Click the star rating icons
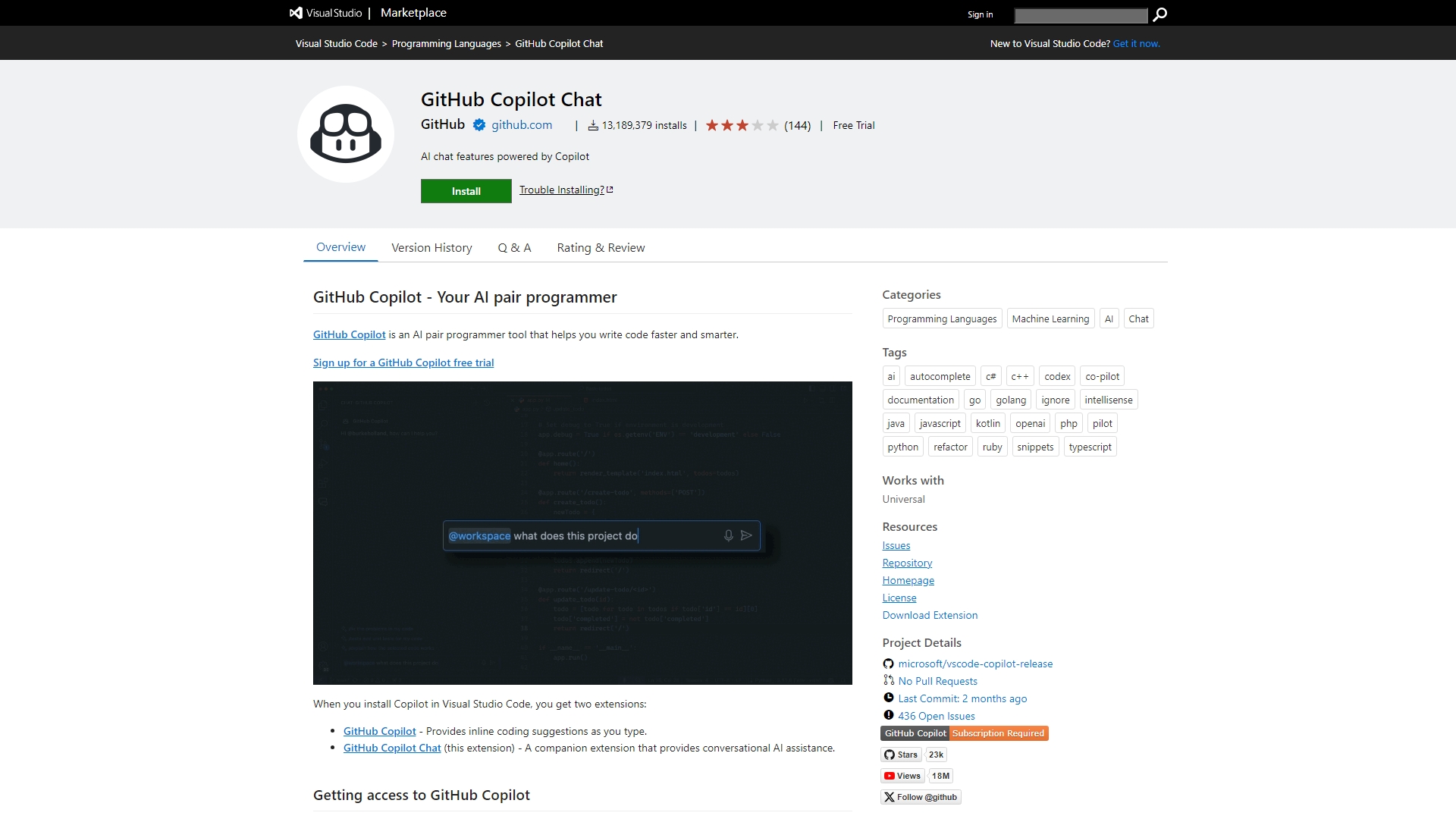The width and height of the screenshot is (1456, 819). [x=741, y=125]
